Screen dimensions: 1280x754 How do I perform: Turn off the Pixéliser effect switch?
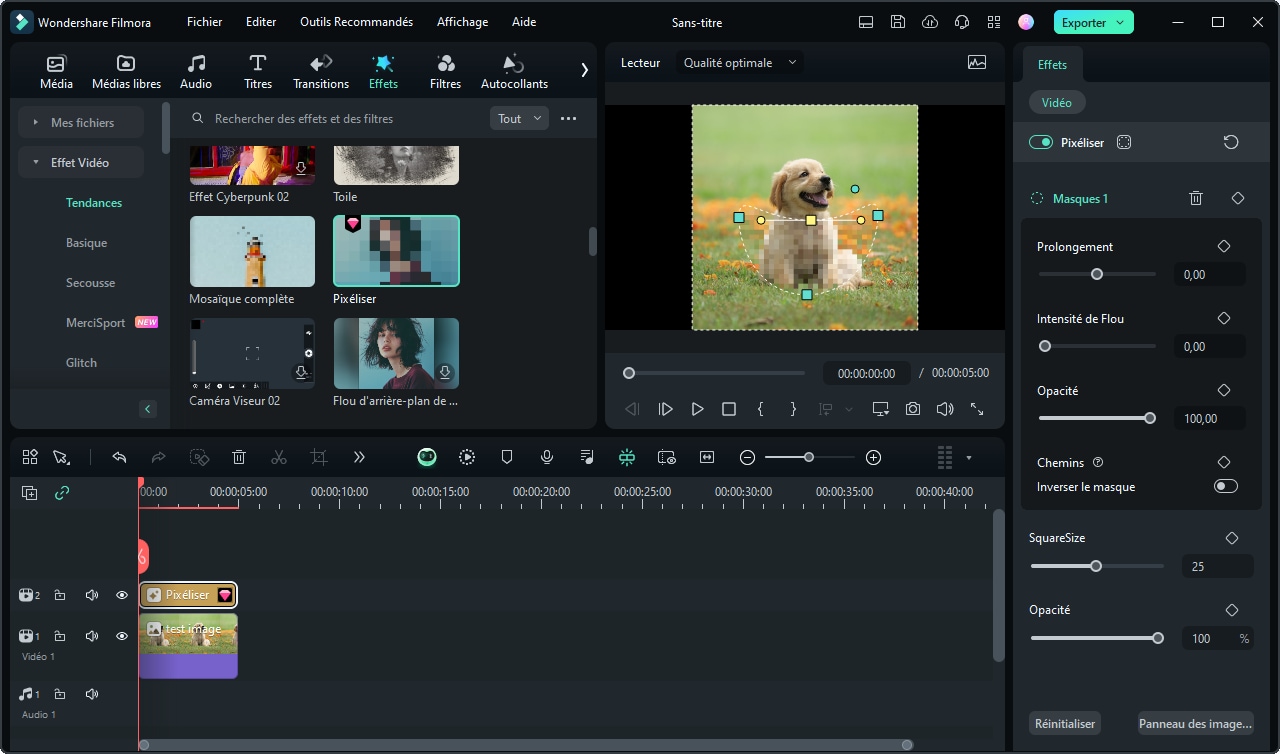click(1041, 142)
